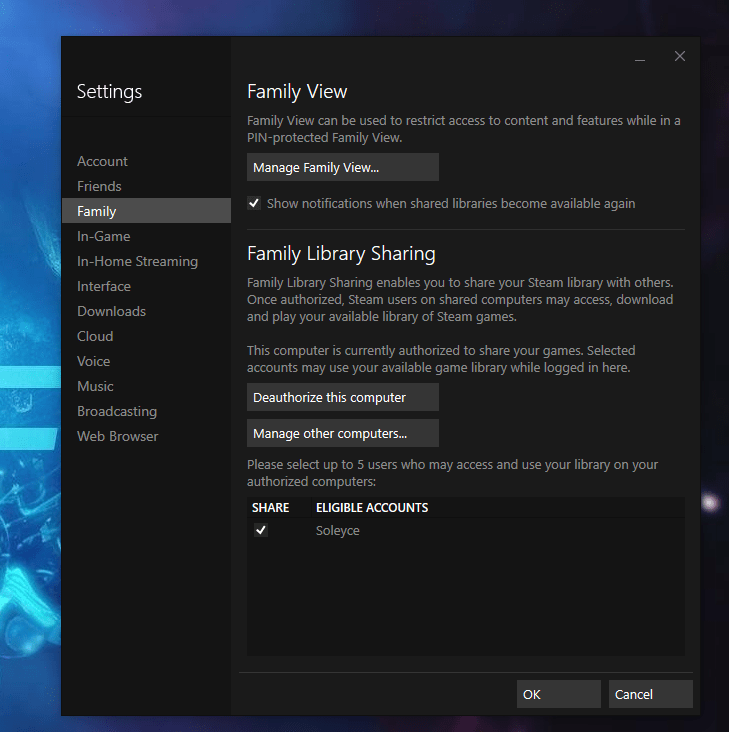This screenshot has width=729, height=732.
Task: Open the In-Game settings category
Action: [104, 236]
